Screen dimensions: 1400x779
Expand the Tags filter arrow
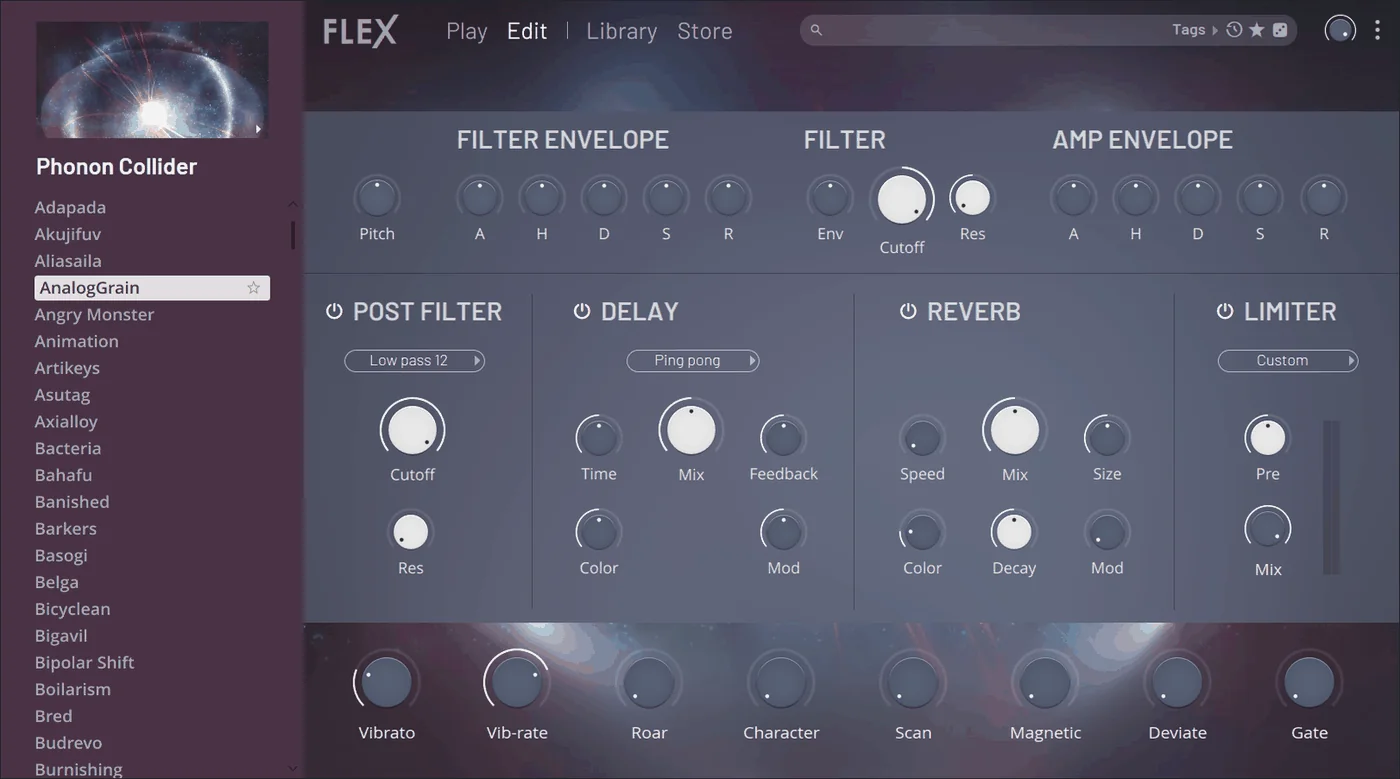click(x=1215, y=30)
